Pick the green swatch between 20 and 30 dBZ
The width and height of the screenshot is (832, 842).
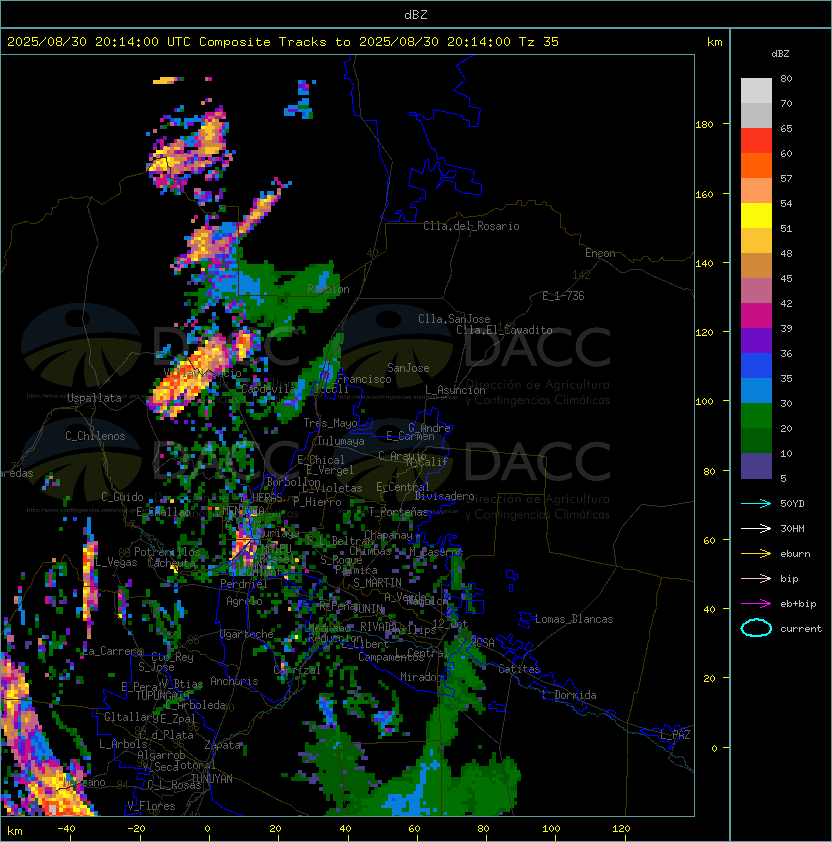pyautogui.click(x=756, y=415)
